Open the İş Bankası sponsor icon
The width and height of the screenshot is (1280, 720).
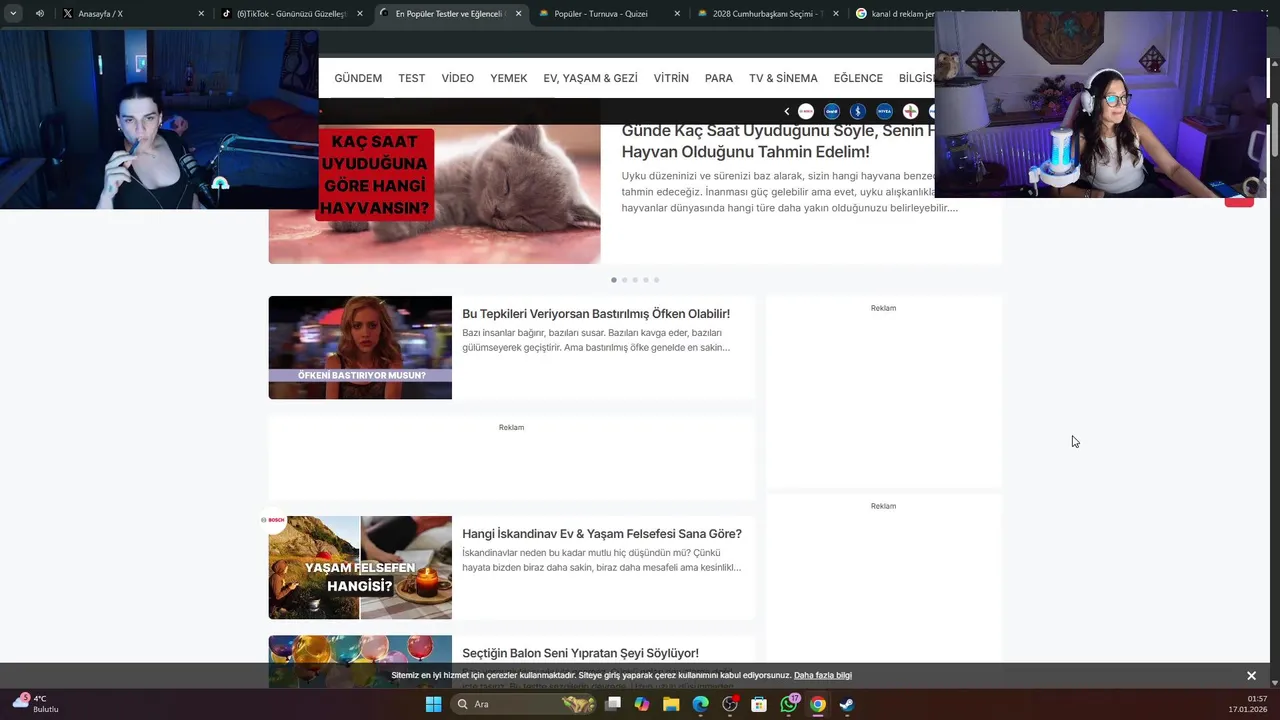(x=858, y=111)
